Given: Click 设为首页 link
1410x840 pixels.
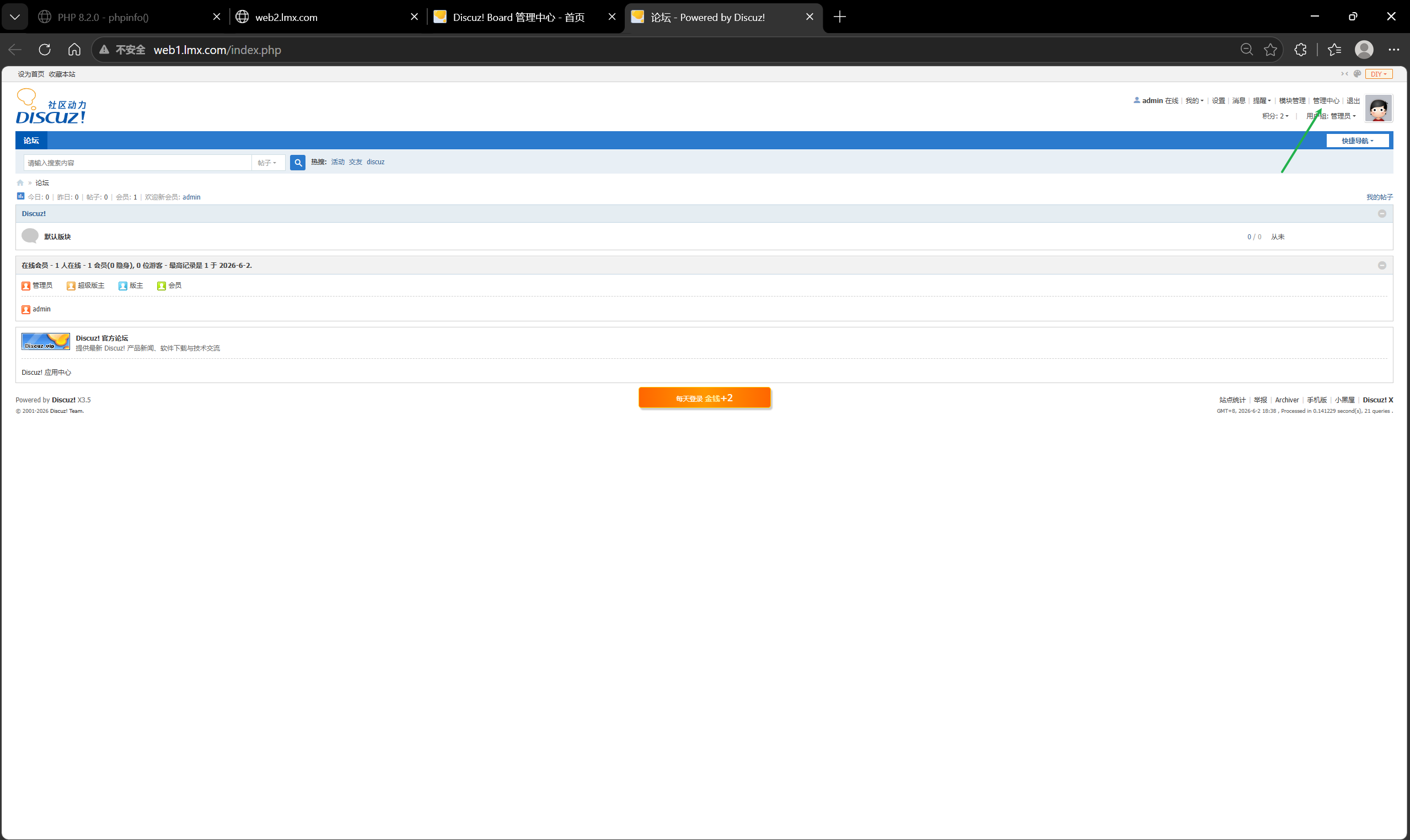Looking at the screenshot, I should (x=30, y=74).
